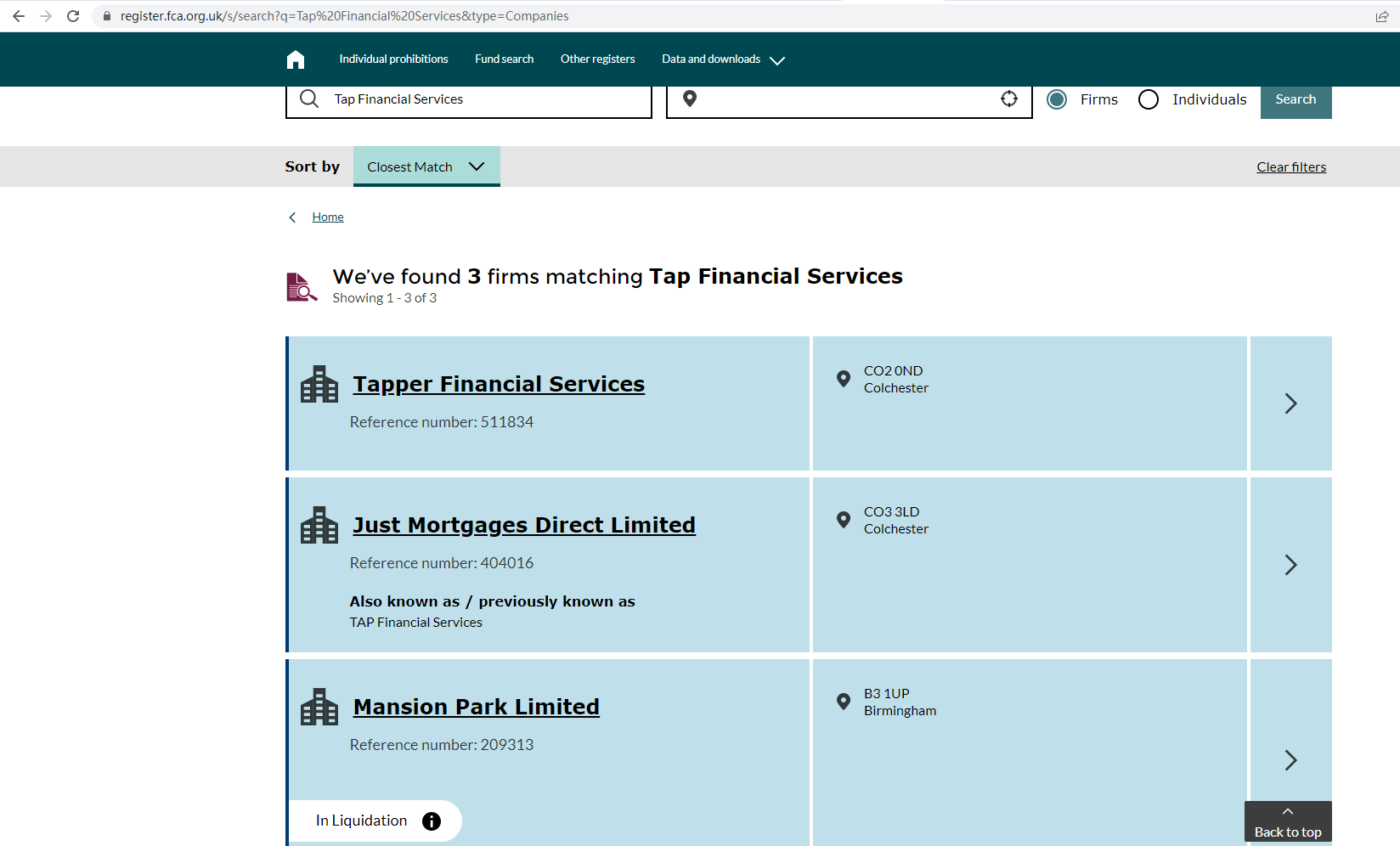Open the FCA register home icon
Image resolution: width=1400 pixels, height=846 pixels.
296,59
